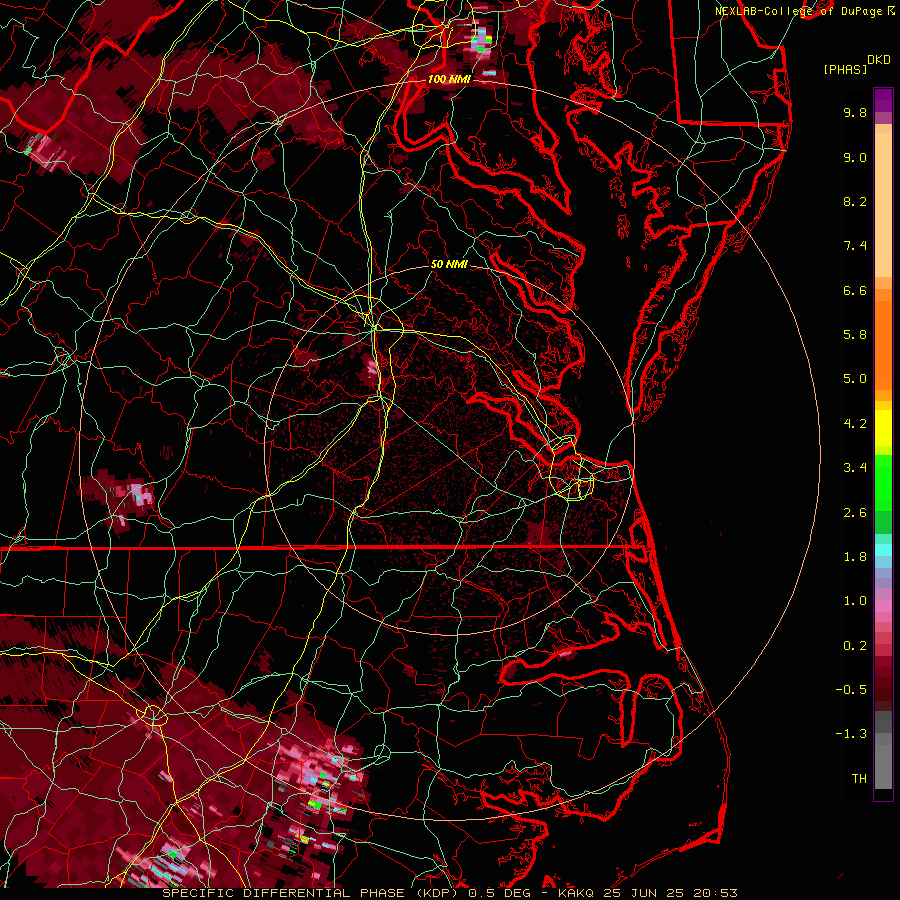Select the 0.2 scale value
The width and height of the screenshot is (900, 900).
(x=855, y=646)
